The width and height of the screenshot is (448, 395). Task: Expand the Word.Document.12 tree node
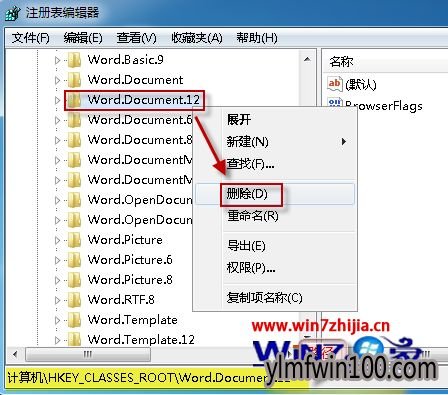[58, 100]
